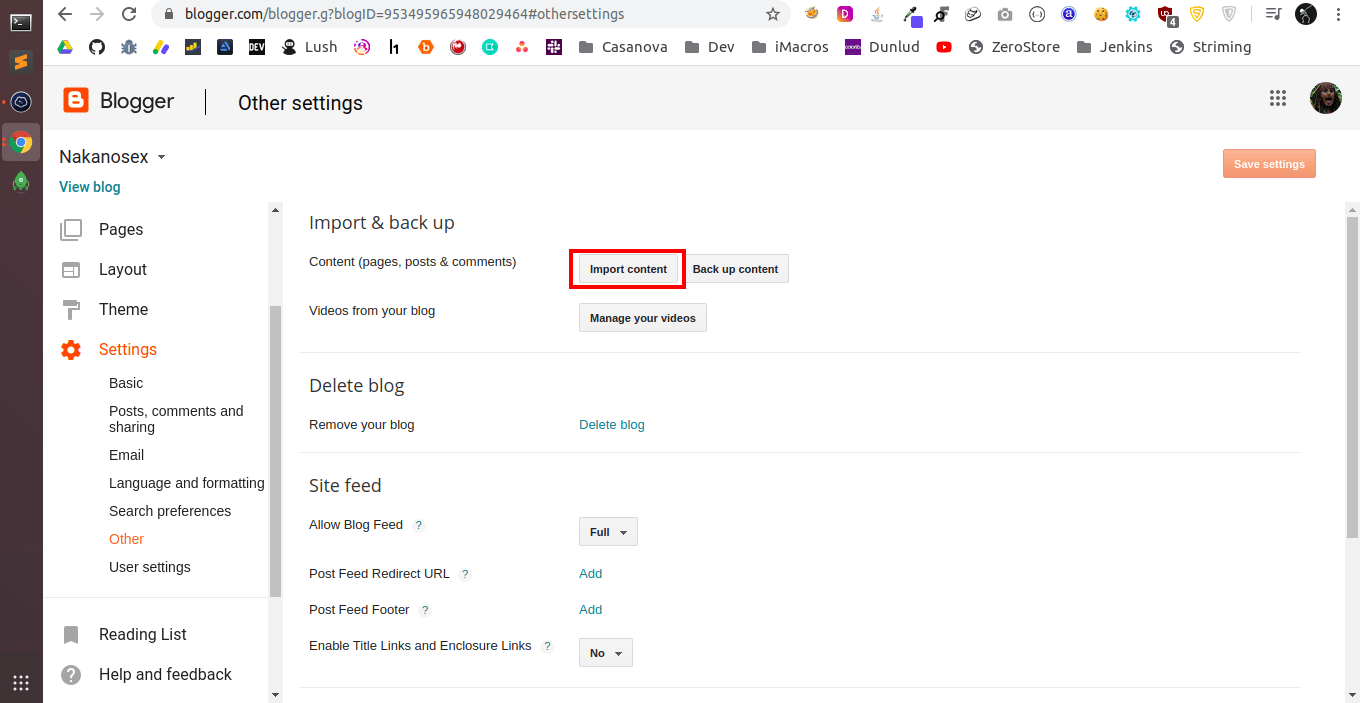The height and width of the screenshot is (703, 1360).
Task: Open the GitHub bookmark
Action: point(96,46)
